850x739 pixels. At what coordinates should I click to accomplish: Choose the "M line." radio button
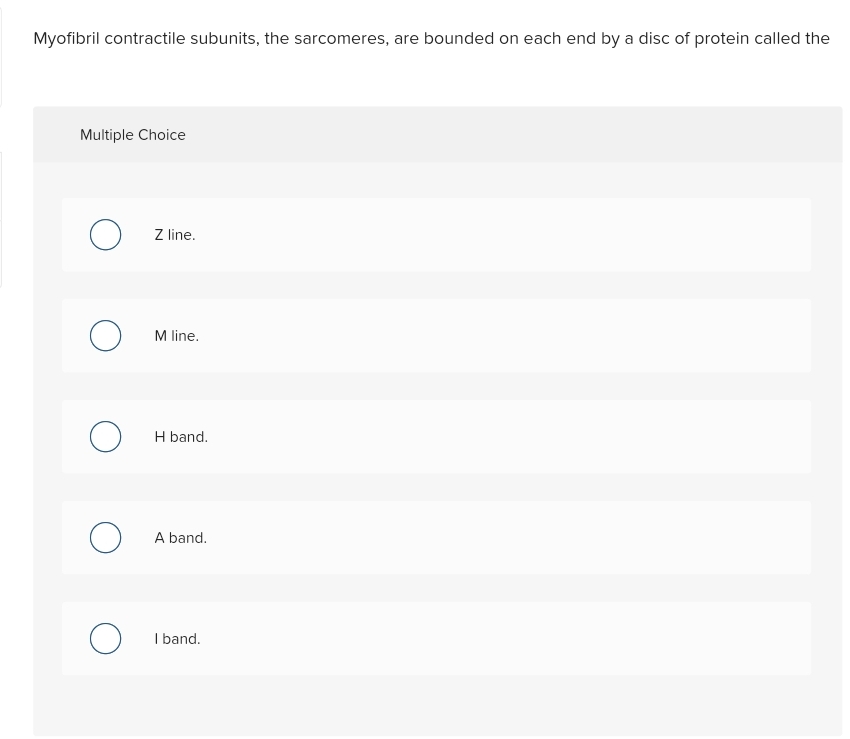click(x=105, y=336)
